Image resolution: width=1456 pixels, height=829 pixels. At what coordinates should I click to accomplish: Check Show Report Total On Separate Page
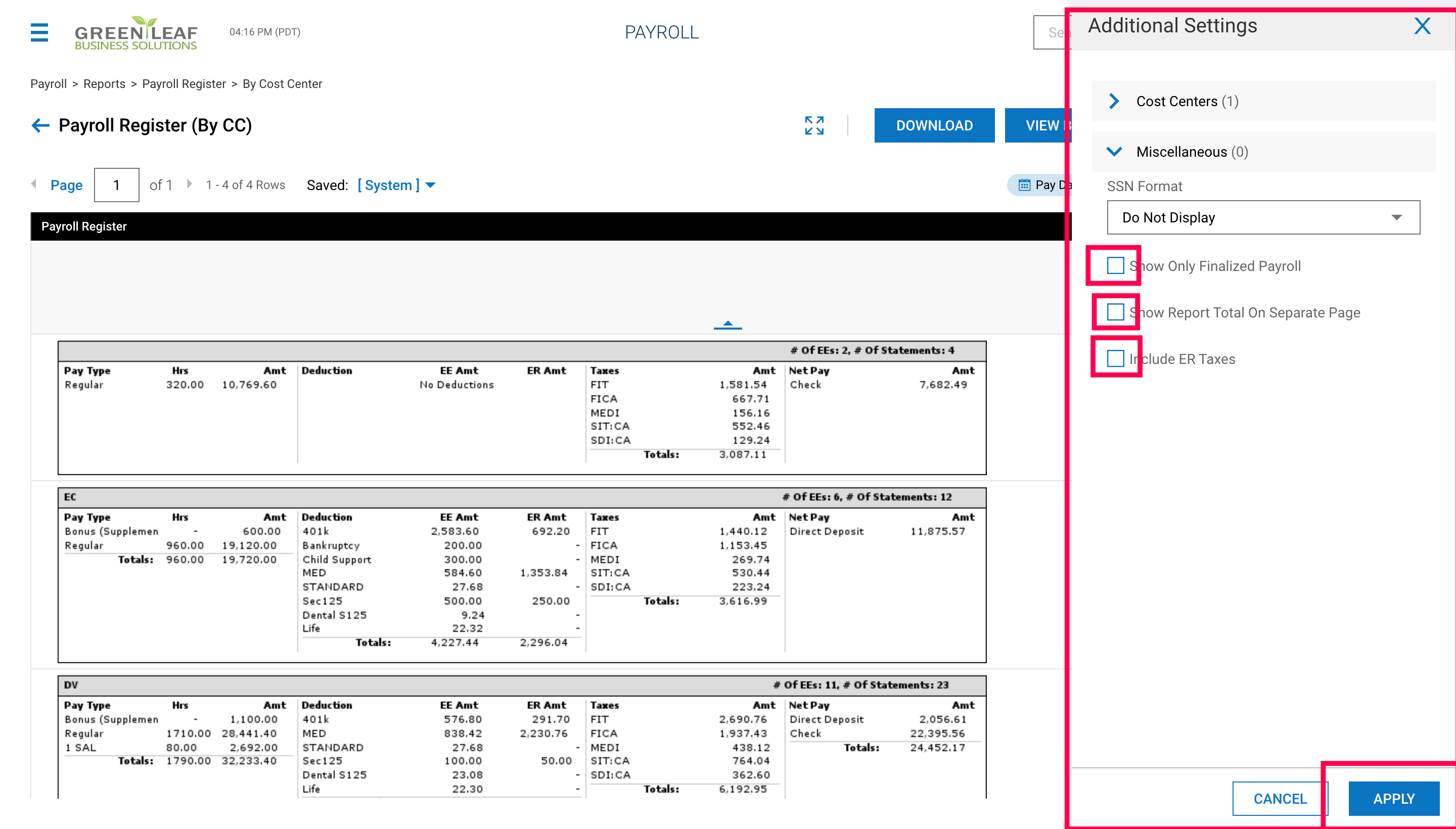pos(1115,312)
